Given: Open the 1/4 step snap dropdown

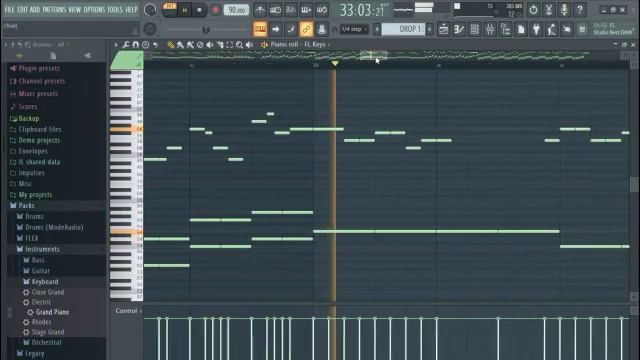Looking at the screenshot, I should [354, 29].
